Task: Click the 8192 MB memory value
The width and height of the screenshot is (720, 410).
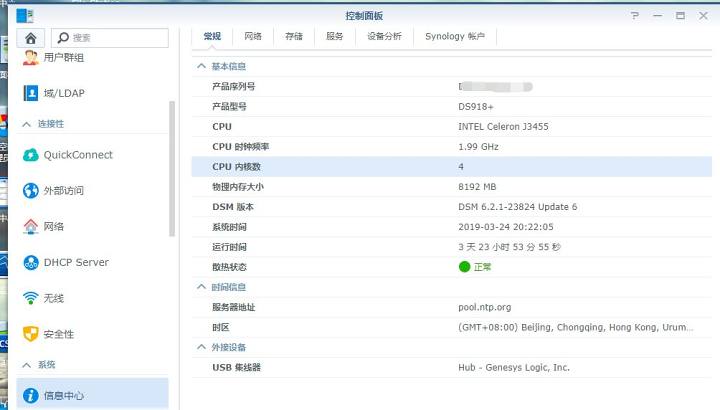Action: (x=477, y=187)
